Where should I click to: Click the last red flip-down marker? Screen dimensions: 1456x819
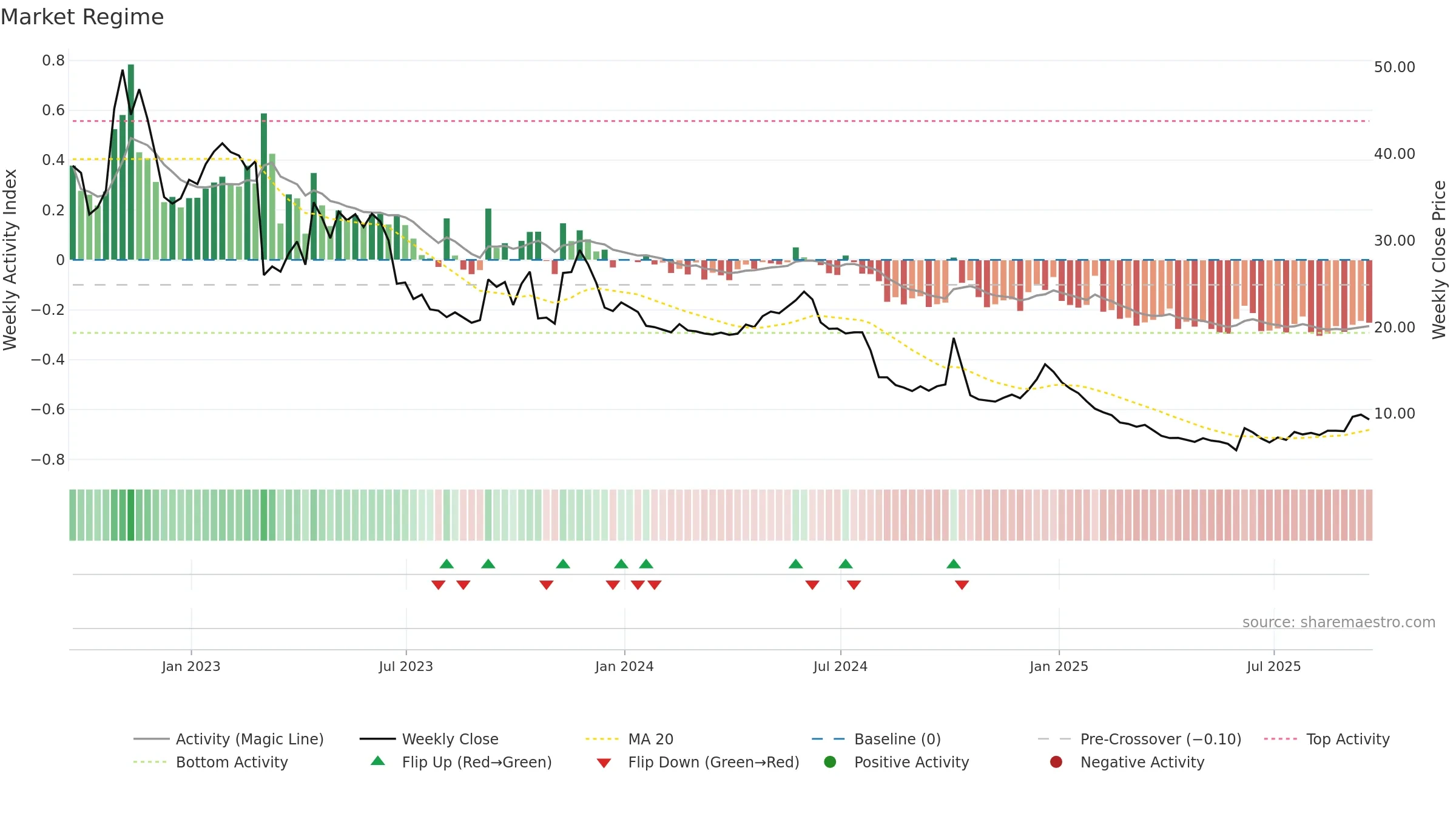point(962,585)
